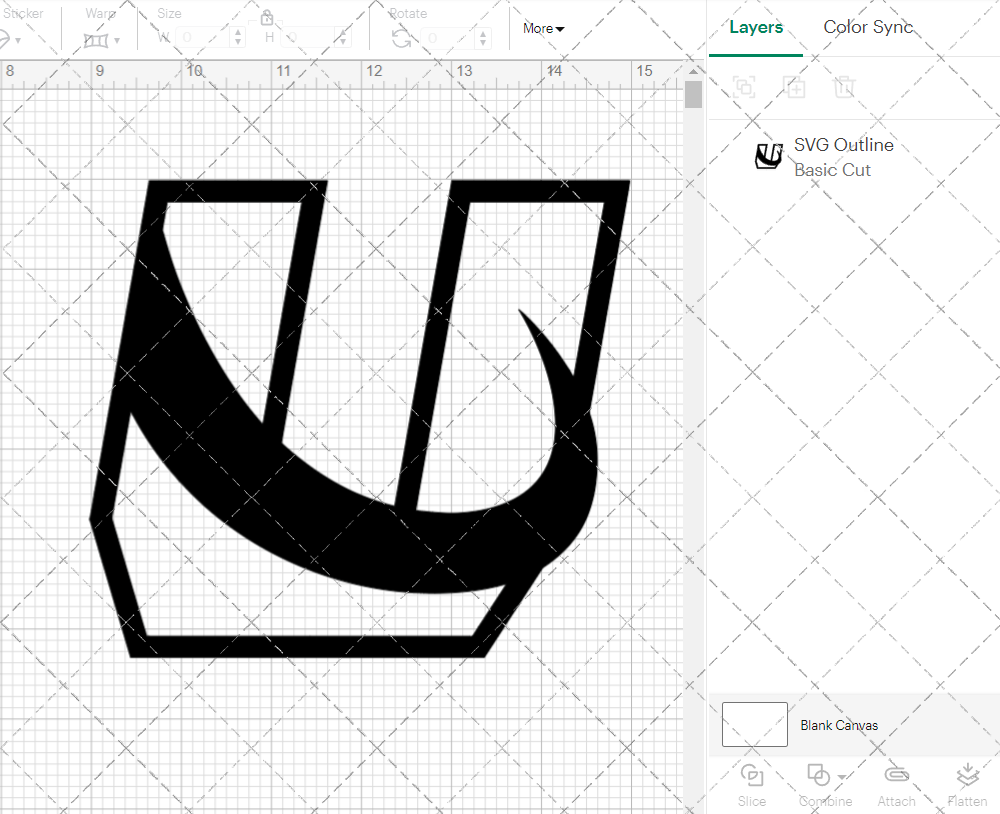This screenshot has height=814, width=1000.
Task: Toggle the aspect ratio lock icon
Action: (267, 17)
